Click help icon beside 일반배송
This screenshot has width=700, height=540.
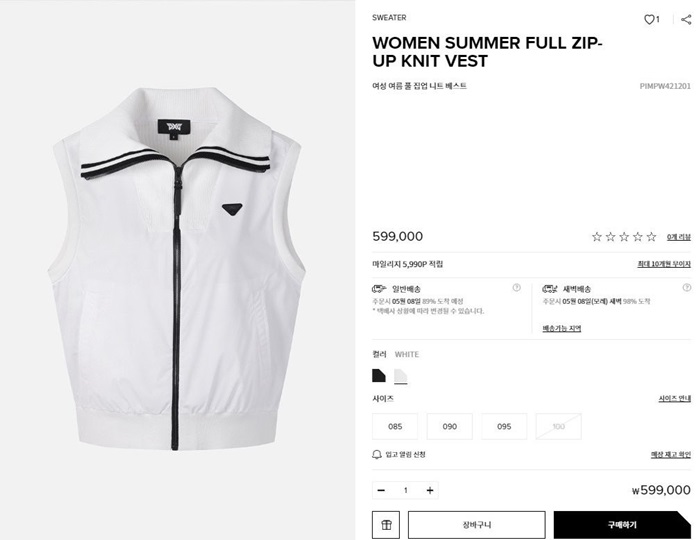tap(517, 288)
